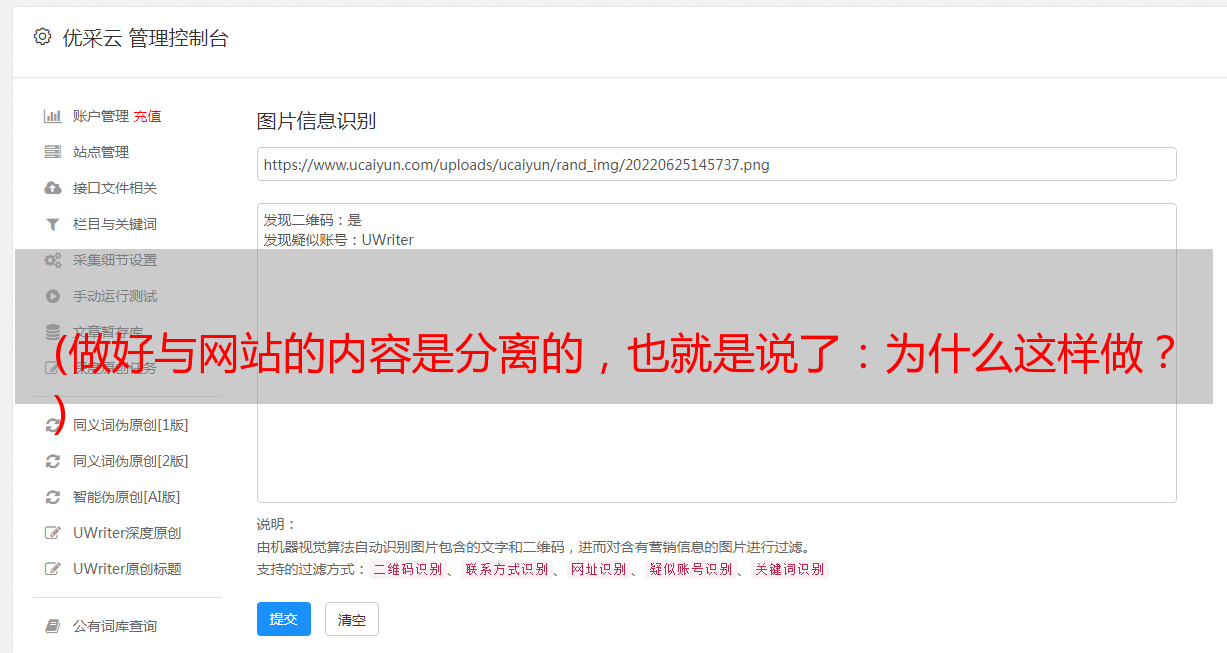1227x653 pixels.
Task: Open 采集细节设置 menu entry
Action: [x=115, y=260]
